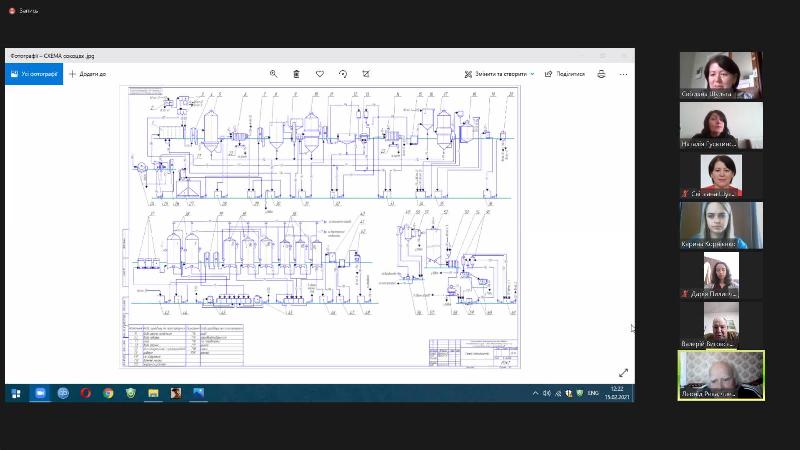Open the crop tool icon
This screenshot has height=450, width=800.
click(x=366, y=74)
